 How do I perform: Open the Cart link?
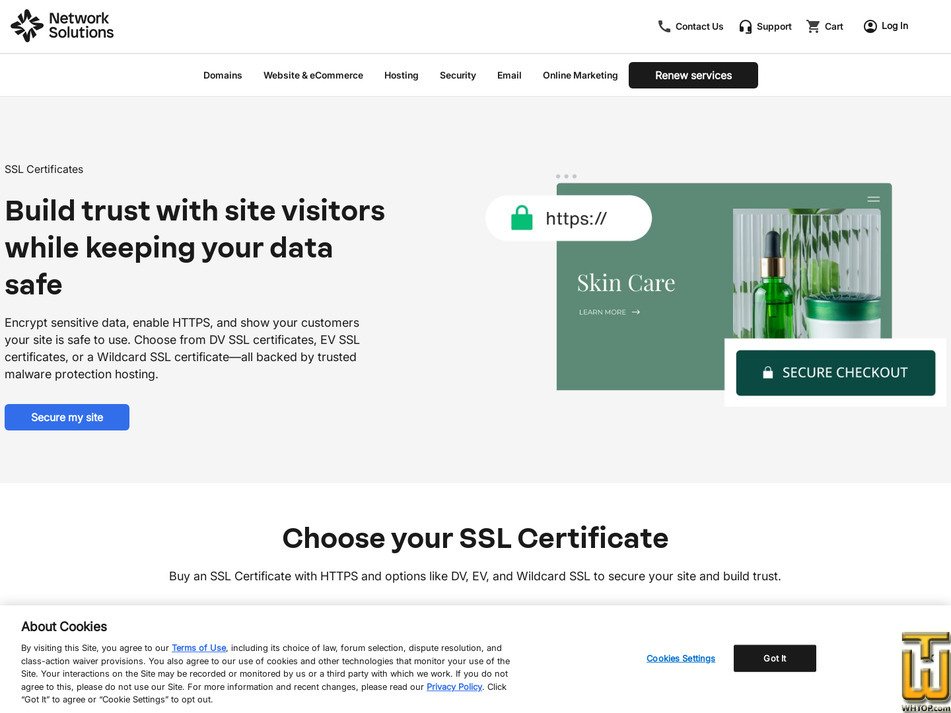point(834,27)
